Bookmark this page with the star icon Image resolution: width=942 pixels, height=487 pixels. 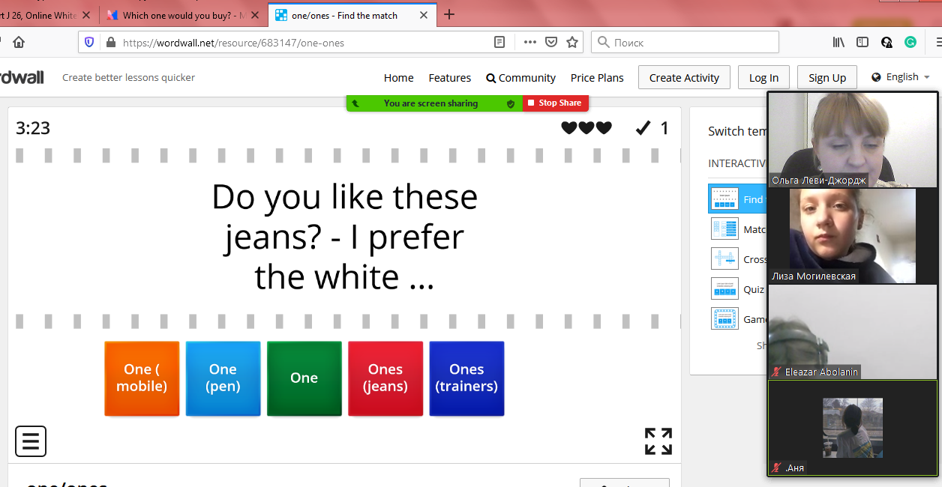pos(572,42)
